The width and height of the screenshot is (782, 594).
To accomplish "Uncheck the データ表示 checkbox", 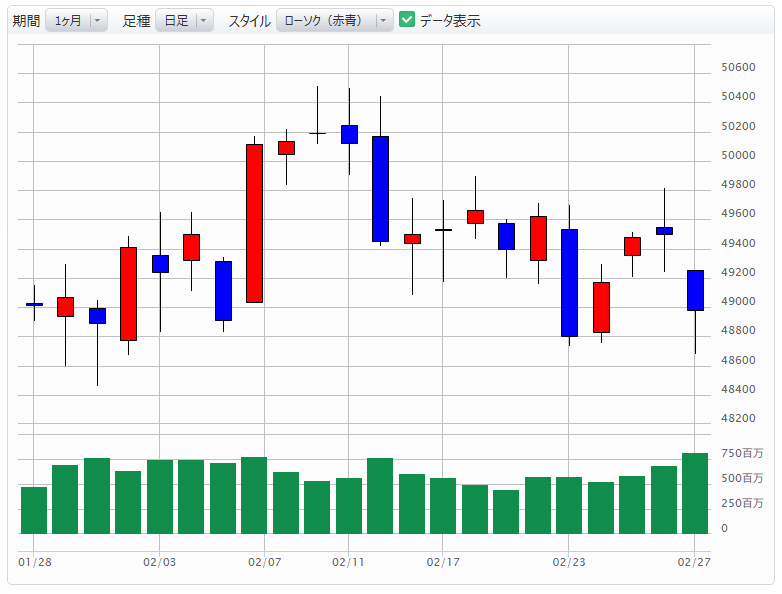I will click(407, 20).
